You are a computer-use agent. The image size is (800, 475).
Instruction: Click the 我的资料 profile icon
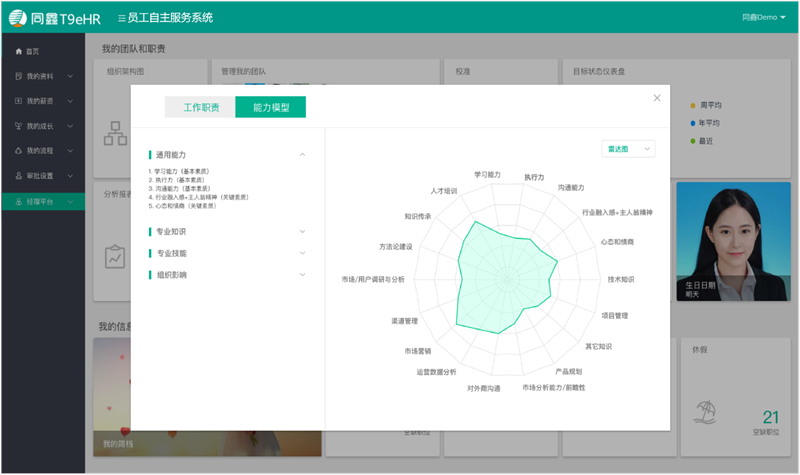(x=18, y=76)
